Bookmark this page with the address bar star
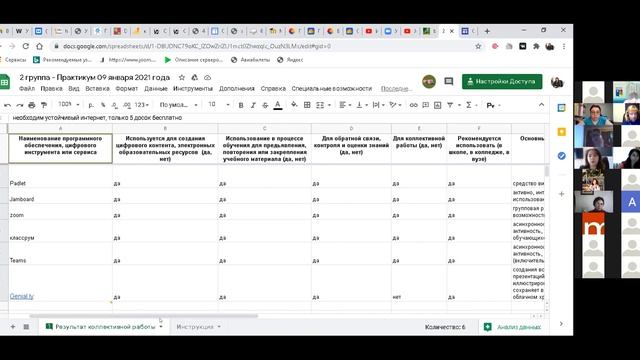This screenshot has height=360, width=640. (478, 47)
